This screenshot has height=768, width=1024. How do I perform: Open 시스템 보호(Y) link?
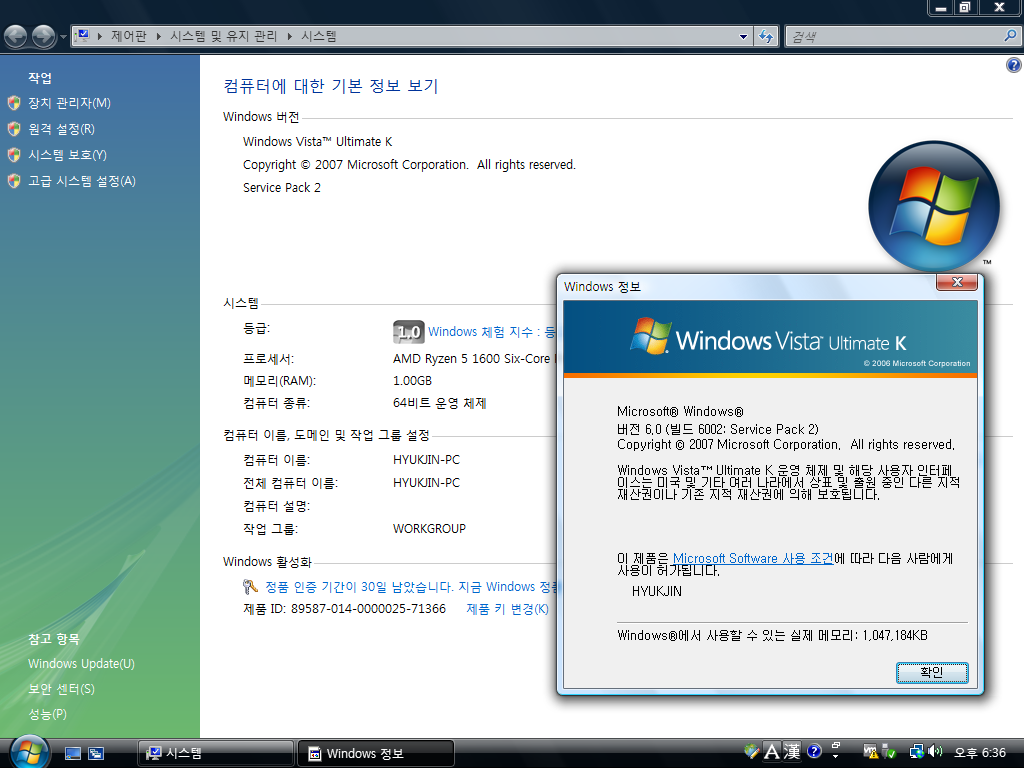(x=67, y=155)
